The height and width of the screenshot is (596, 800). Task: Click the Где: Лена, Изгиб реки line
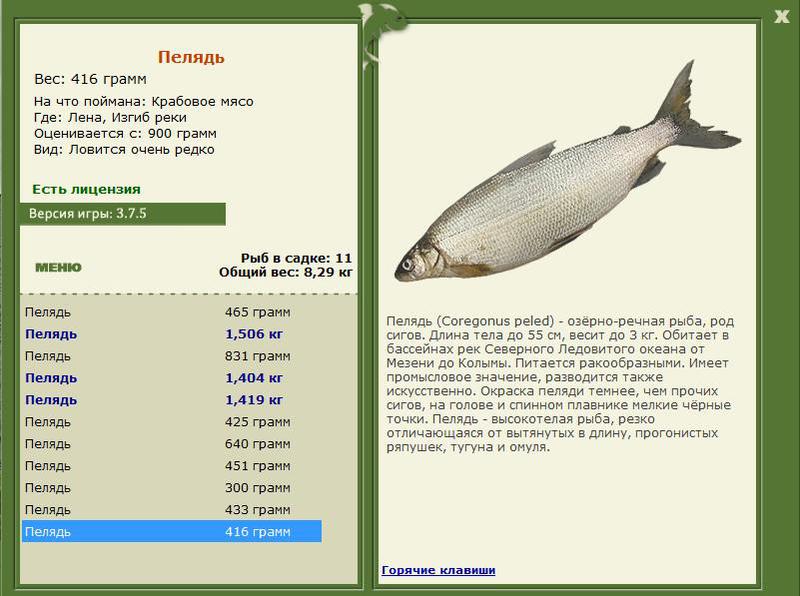point(110,117)
